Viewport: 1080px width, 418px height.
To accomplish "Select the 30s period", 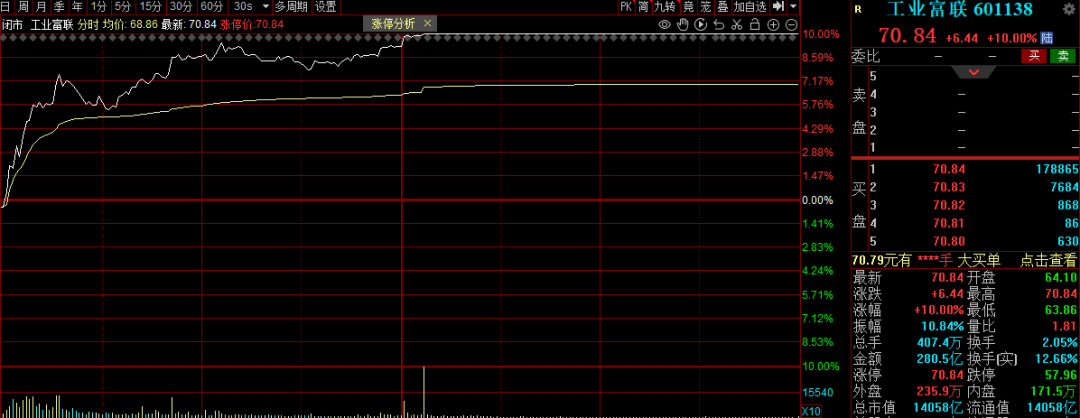I will (x=242, y=7).
